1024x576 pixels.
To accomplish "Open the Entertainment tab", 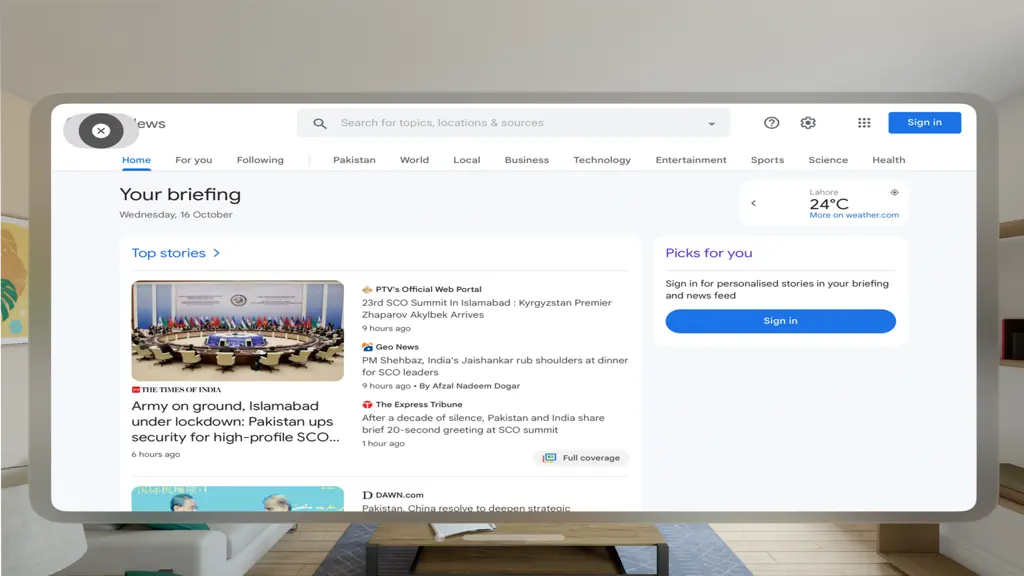I will (691, 160).
